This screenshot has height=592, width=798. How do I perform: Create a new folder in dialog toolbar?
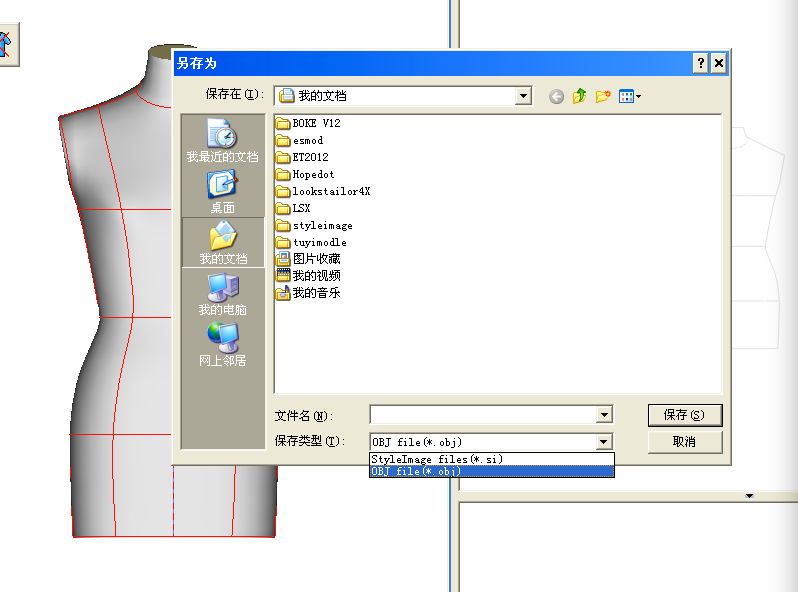pos(603,96)
